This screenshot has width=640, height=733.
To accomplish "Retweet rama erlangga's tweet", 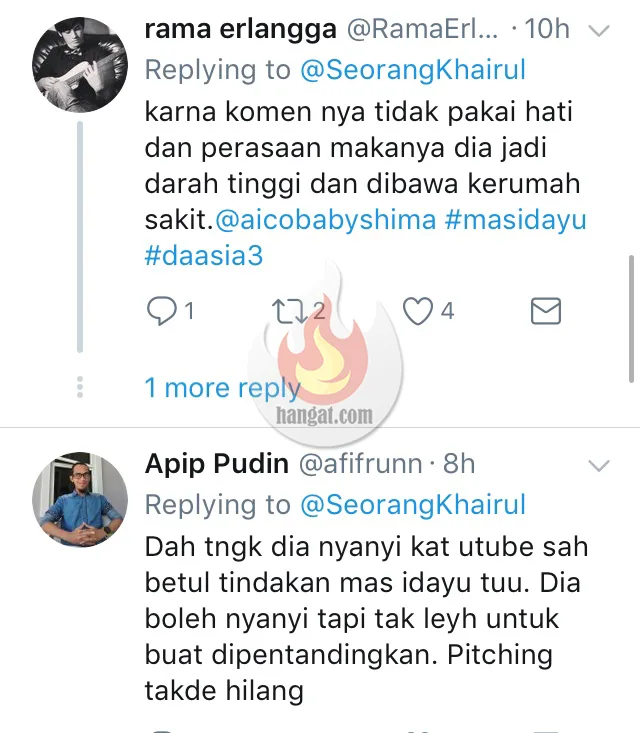I will click(x=290, y=311).
